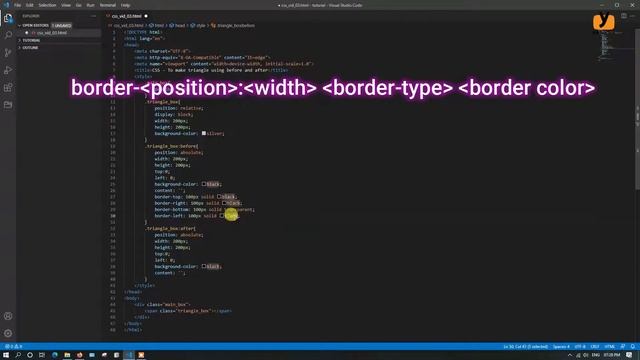Click the head breadcrumb segment
This screenshot has width=640, height=360.
pyautogui.click(x=177, y=25)
